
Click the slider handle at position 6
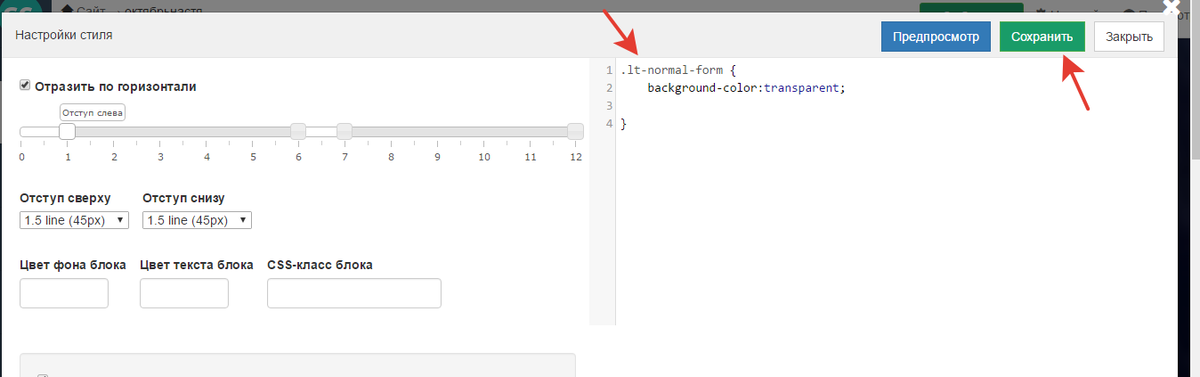click(298, 131)
